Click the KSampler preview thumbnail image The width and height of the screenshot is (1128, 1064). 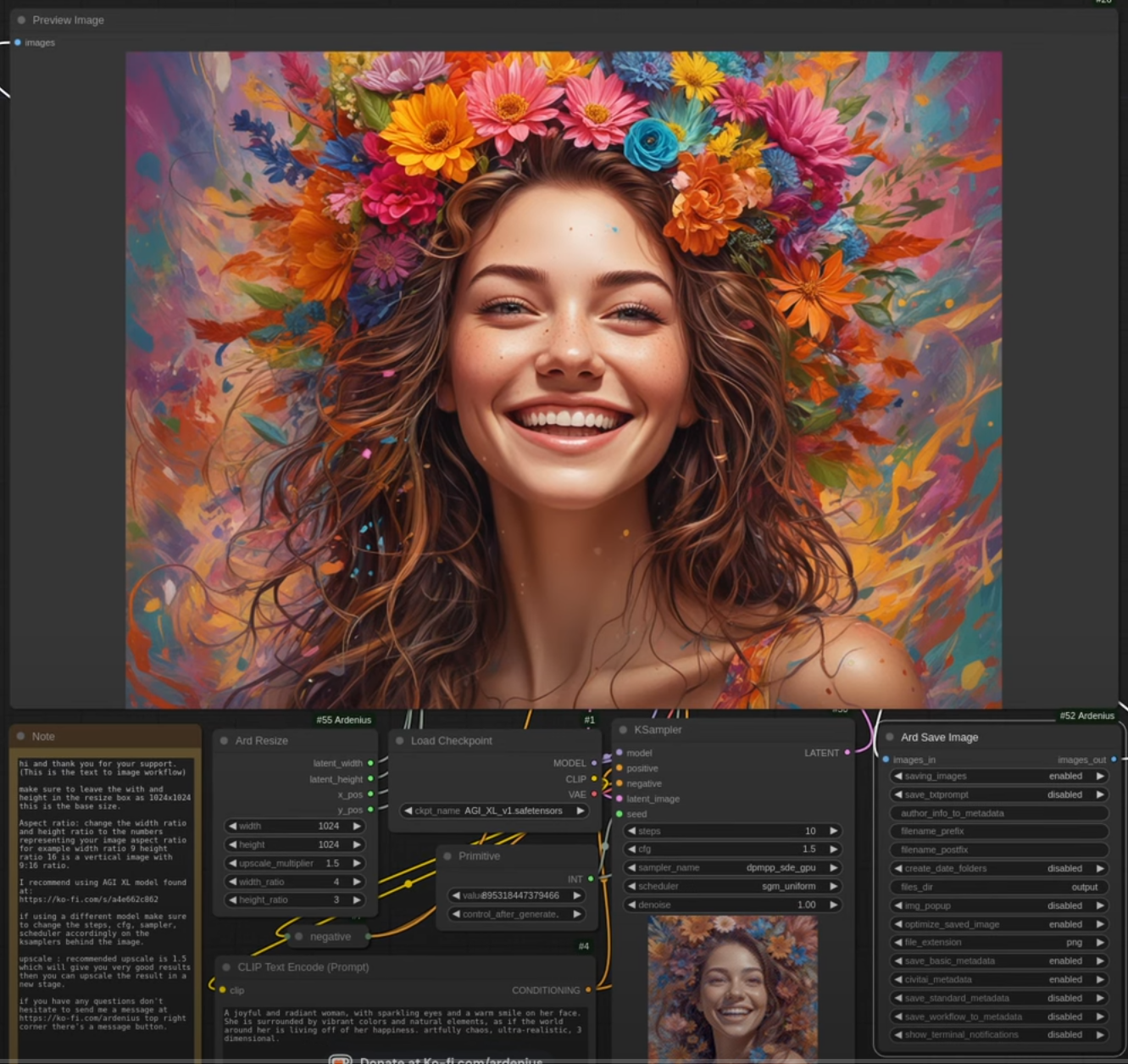pos(732,989)
